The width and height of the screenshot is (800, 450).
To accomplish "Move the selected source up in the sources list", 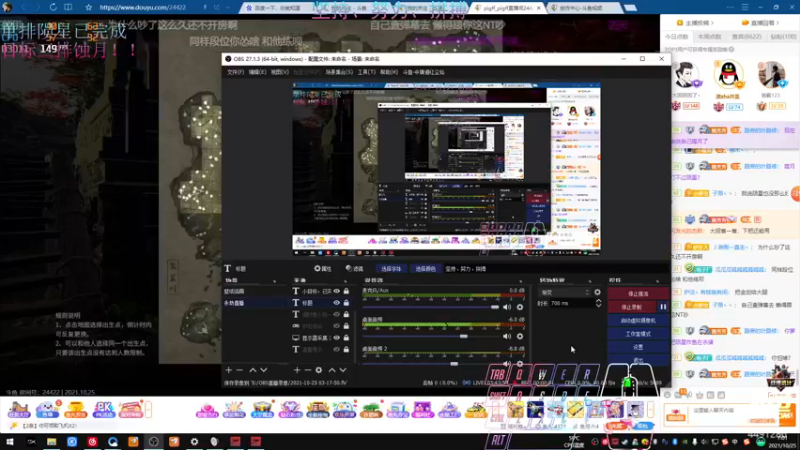I will [x=332, y=370].
